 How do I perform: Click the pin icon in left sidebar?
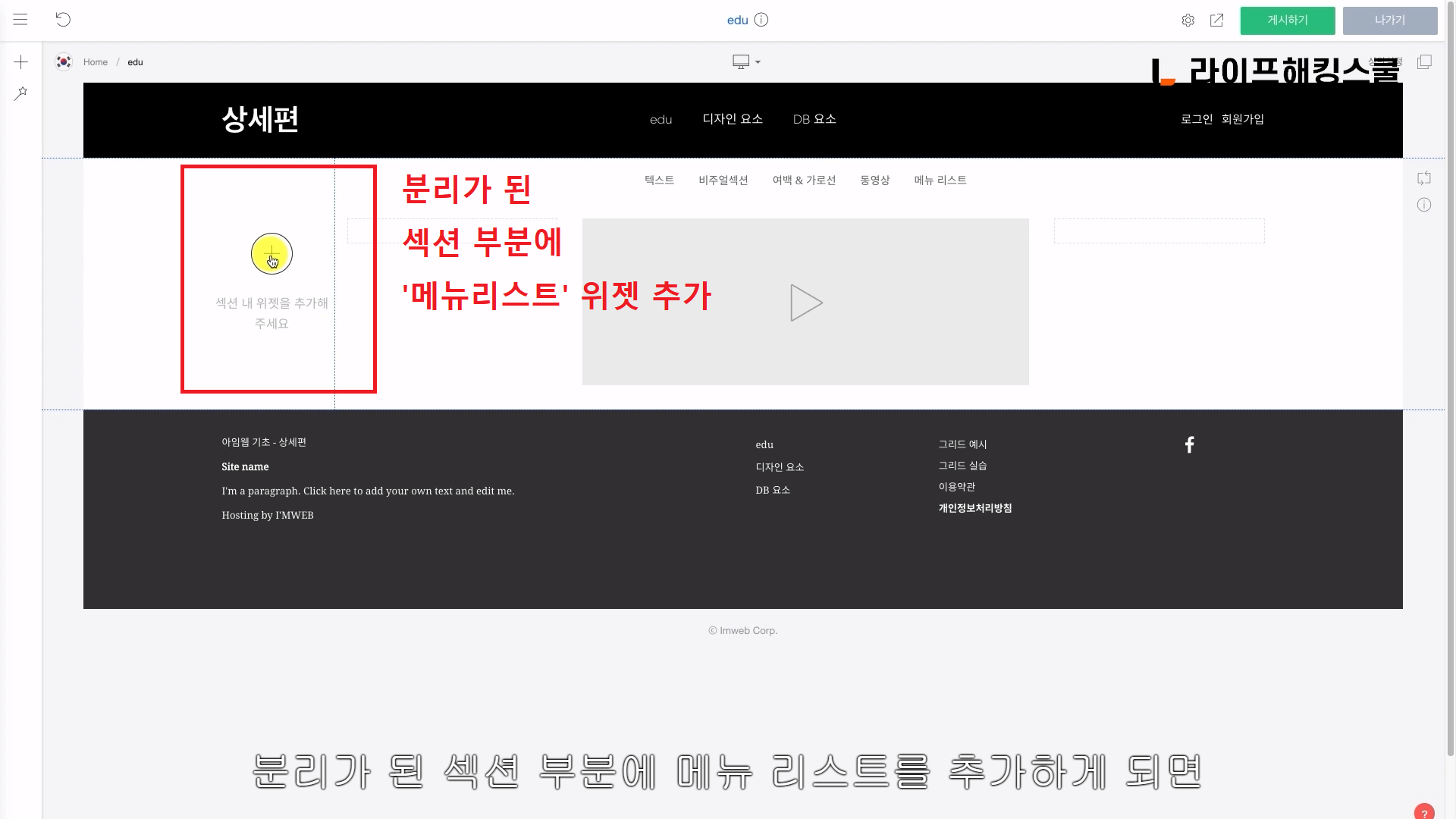pyautogui.click(x=21, y=93)
